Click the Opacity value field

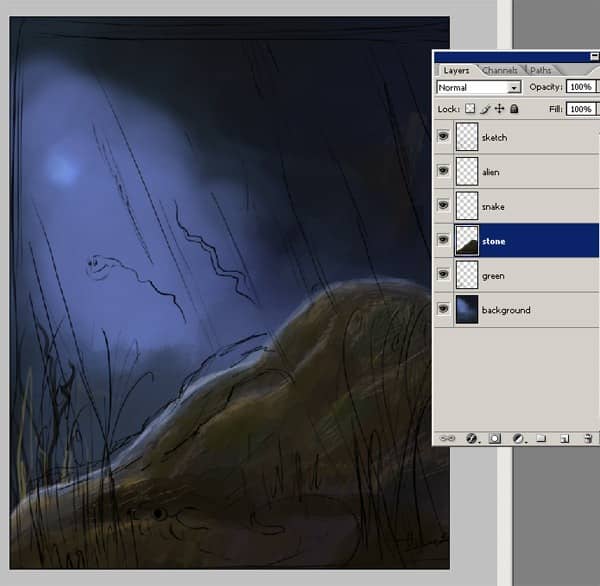581,87
